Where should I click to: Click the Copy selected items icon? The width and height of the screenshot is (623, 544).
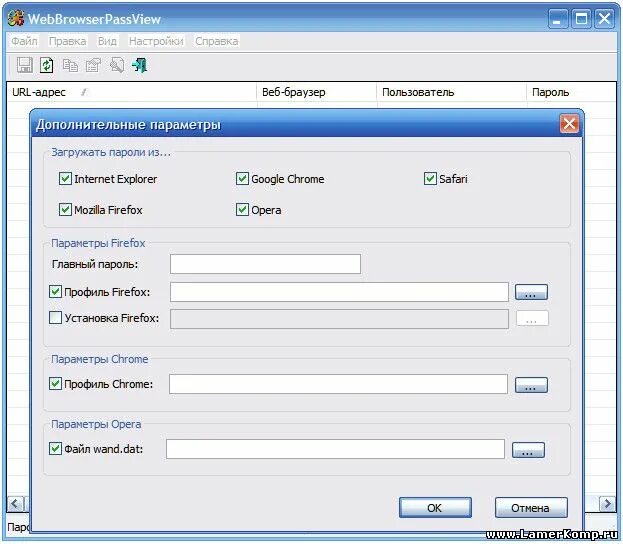coord(70,65)
